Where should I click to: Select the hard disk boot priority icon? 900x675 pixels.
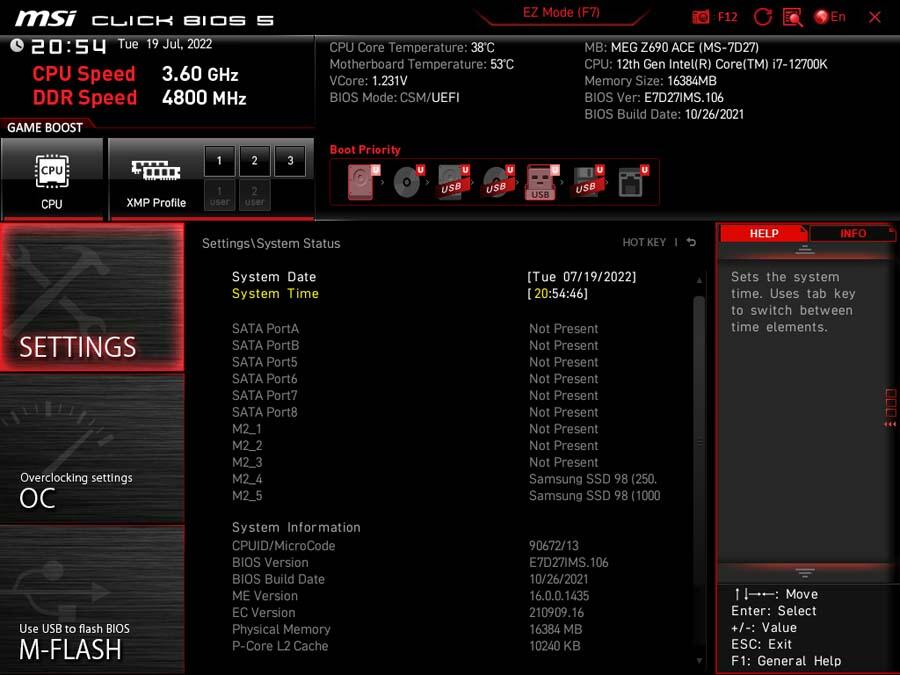[x=363, y=182]
